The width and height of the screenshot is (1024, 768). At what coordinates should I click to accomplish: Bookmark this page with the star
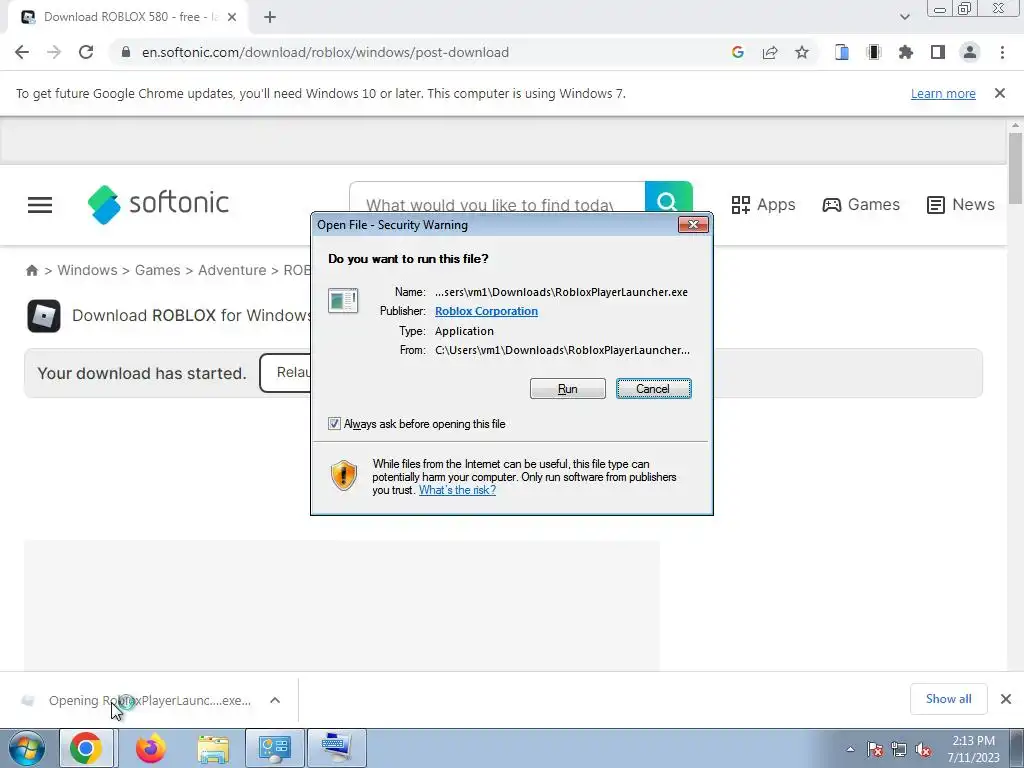[x=802, y=52]
